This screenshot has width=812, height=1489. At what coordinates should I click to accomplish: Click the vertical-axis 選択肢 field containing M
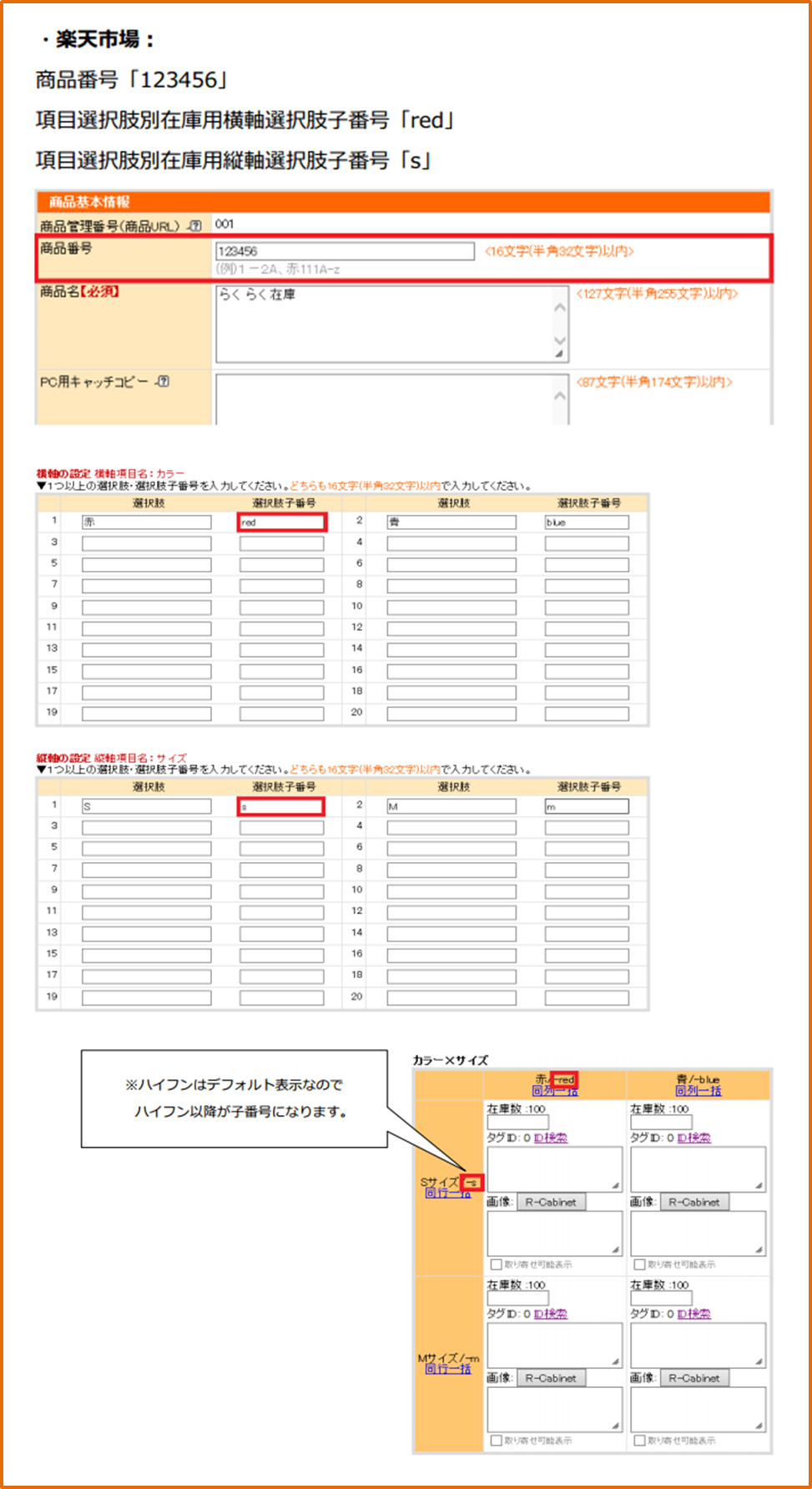[x=451, y=806]
